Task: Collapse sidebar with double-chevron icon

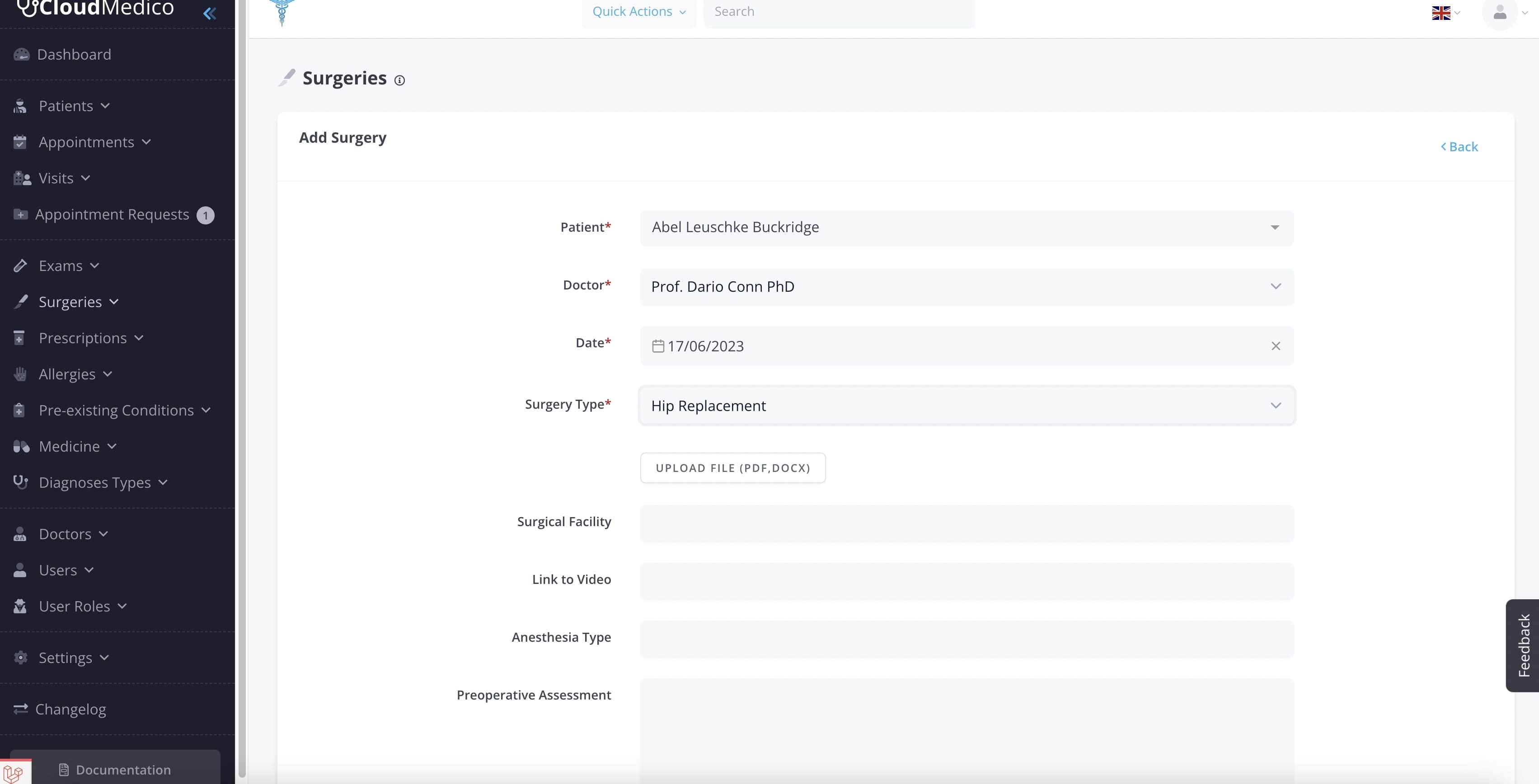Action: pos(209,13)
